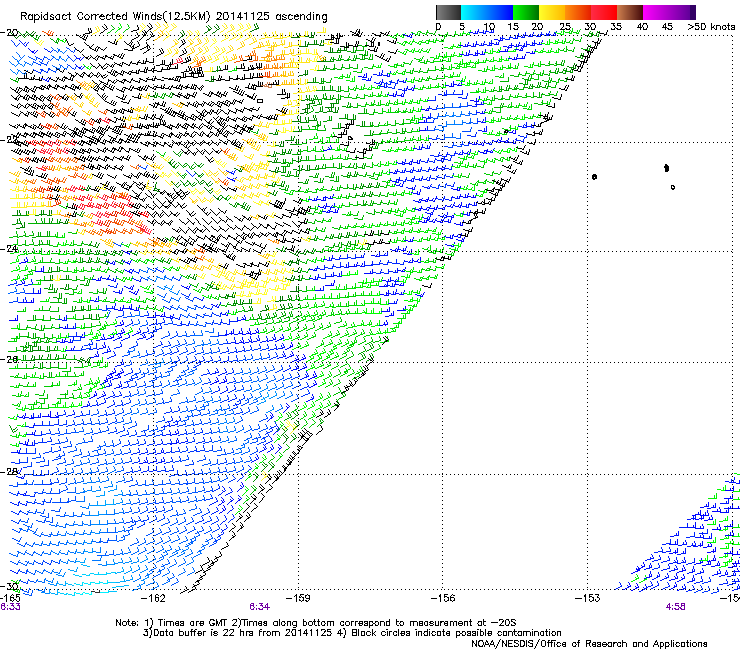
Task: Click the -159 longitude axis label
Action: (298, 598)
